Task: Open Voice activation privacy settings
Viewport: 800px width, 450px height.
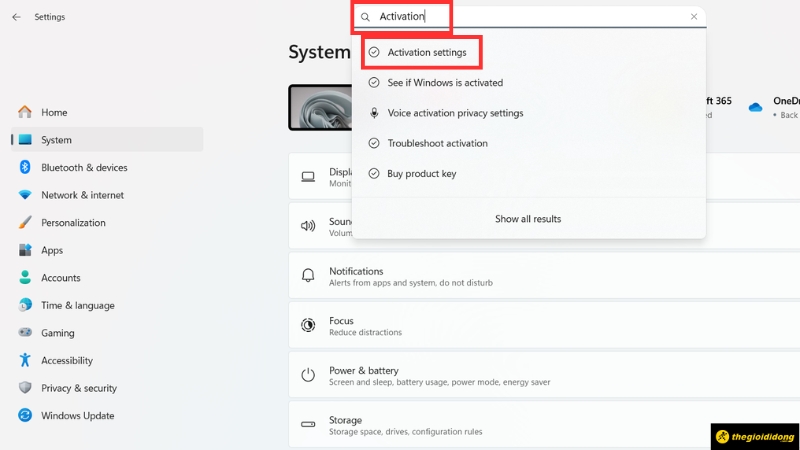Action: coord(529,113)
